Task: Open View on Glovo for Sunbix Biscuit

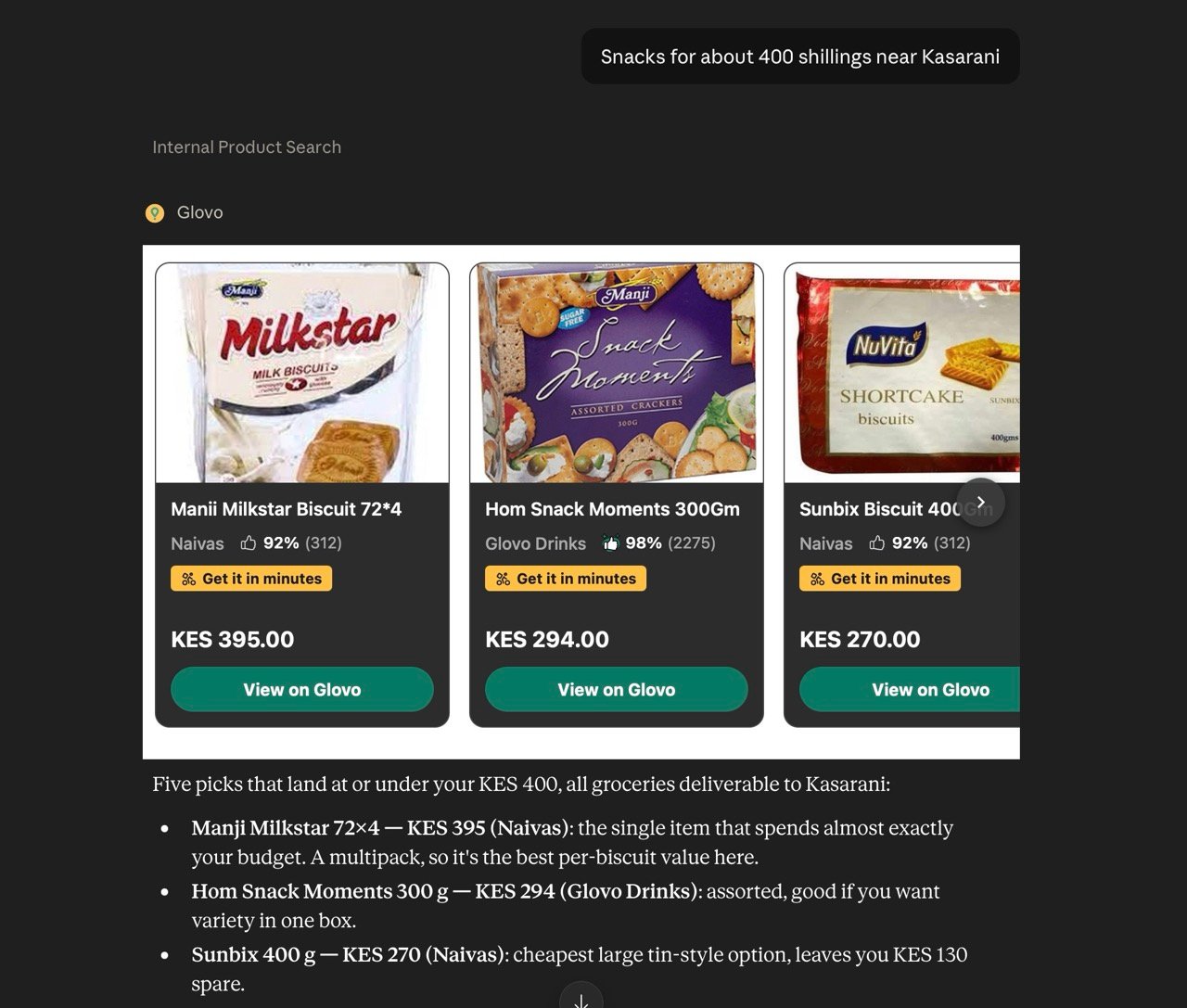Action: (x=910, y=689)
